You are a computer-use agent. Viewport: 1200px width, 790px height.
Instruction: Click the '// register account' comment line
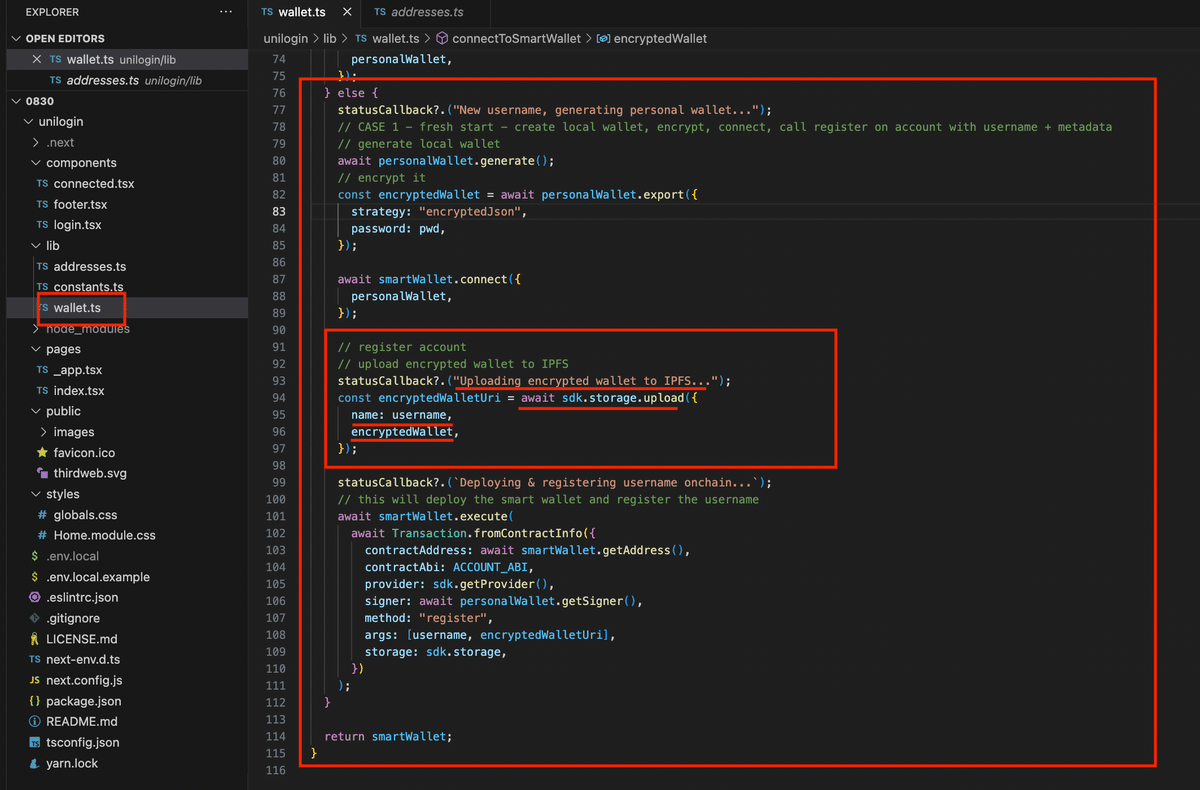402,347
